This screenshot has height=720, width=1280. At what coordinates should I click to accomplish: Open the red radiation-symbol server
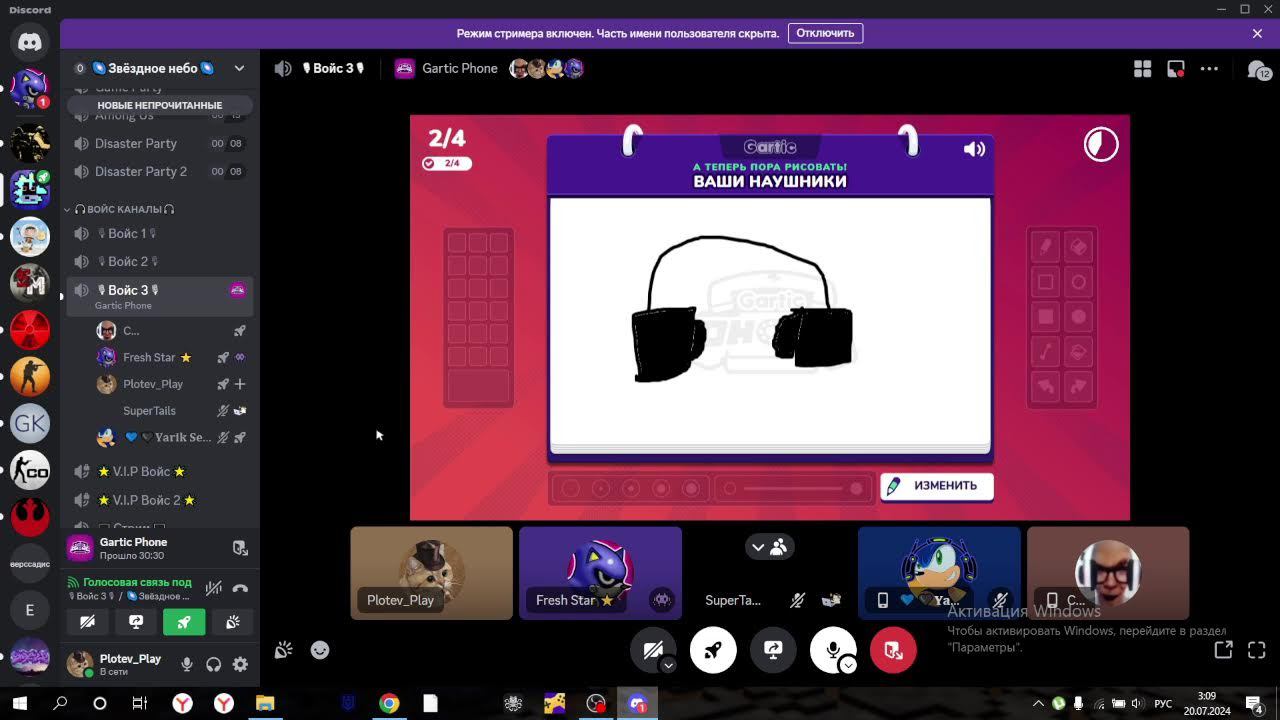[x=30, y=329]
